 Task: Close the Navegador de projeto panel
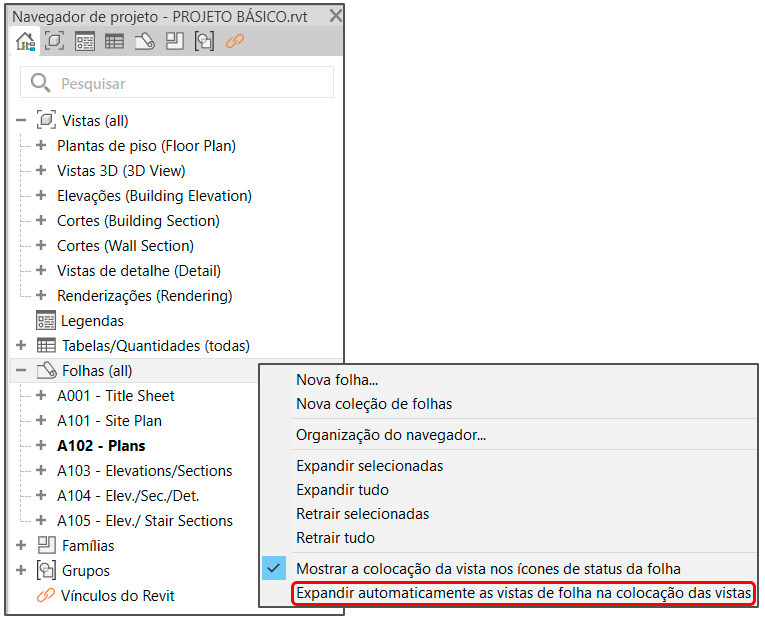pos(336,16)
